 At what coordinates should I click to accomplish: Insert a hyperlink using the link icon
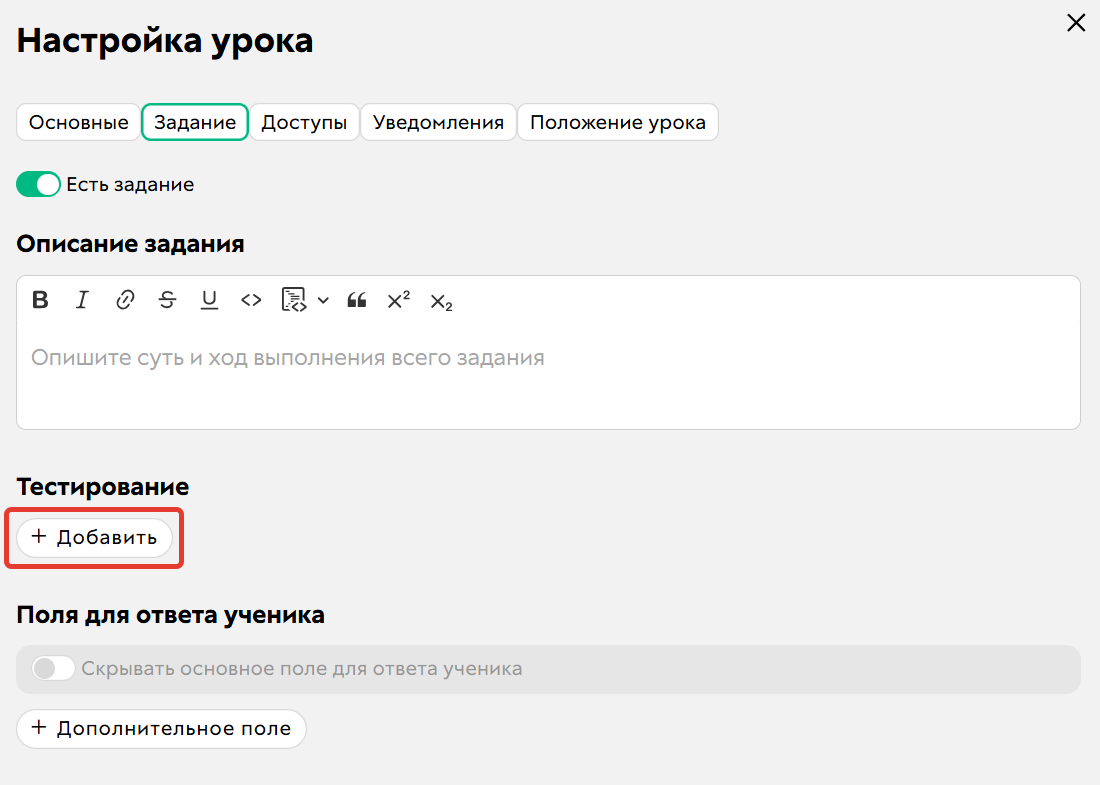coord(124,299)
